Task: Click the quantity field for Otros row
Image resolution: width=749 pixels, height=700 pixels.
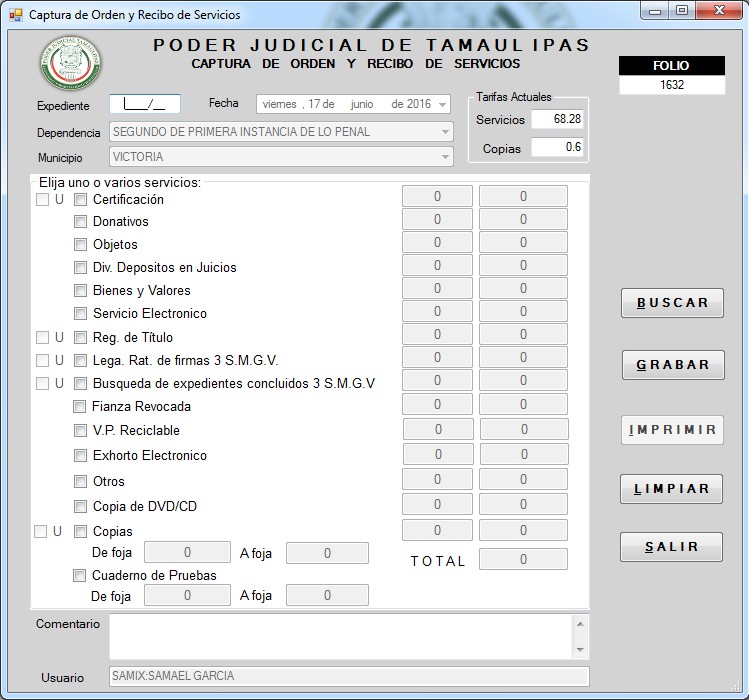Action: coord(438,479)
